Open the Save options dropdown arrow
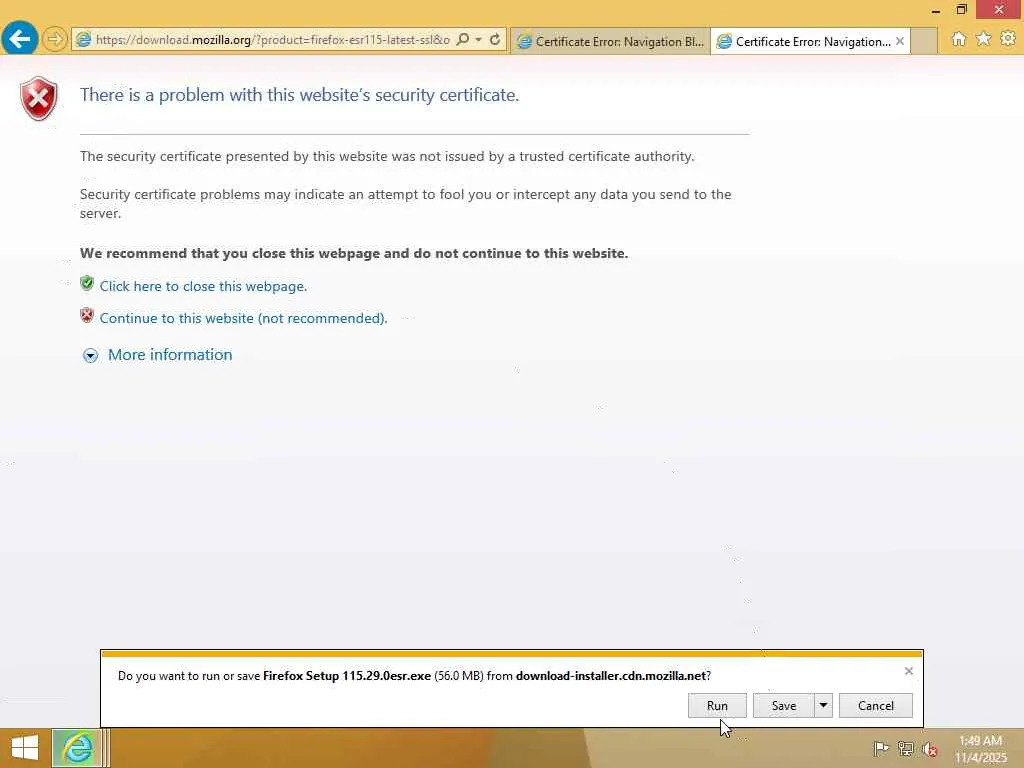This screenshot has width=1024, height=768. [824, 705]
